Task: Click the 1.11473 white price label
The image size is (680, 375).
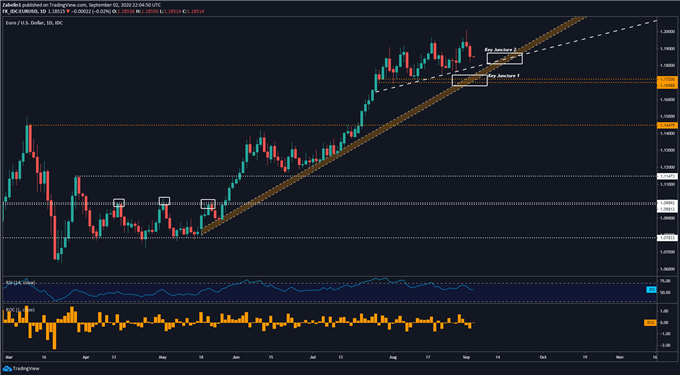Action: point(667,176)
